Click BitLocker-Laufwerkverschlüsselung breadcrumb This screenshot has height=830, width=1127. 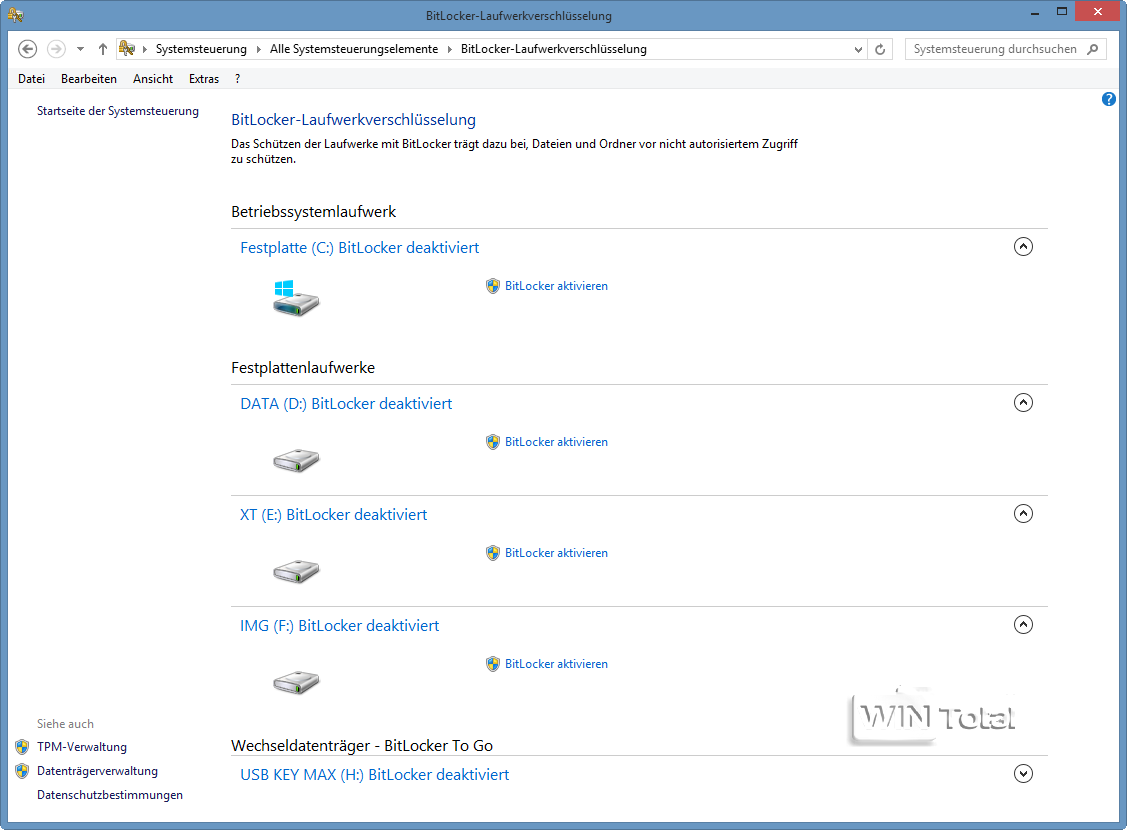click(553, 49)
